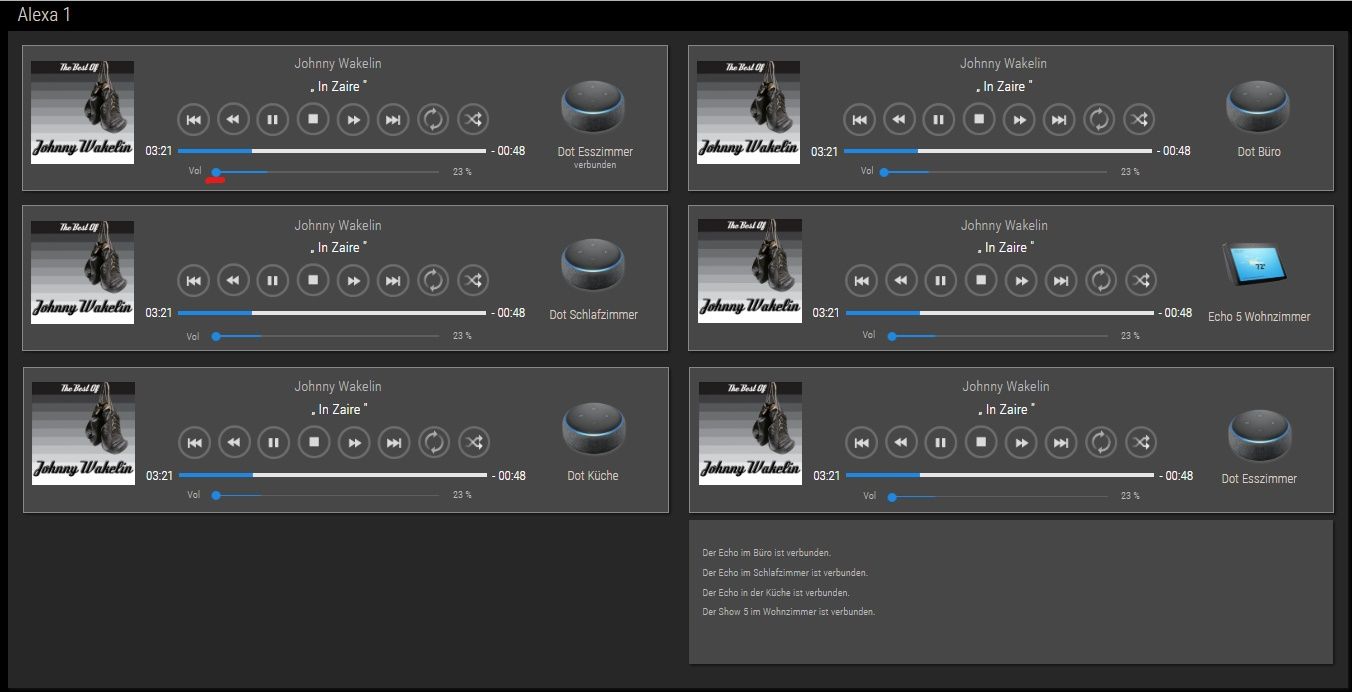Rewind button on Echo 5 Wohnzimmer
This screenshot has width=1352, height=692.
(x=901, y=281)
